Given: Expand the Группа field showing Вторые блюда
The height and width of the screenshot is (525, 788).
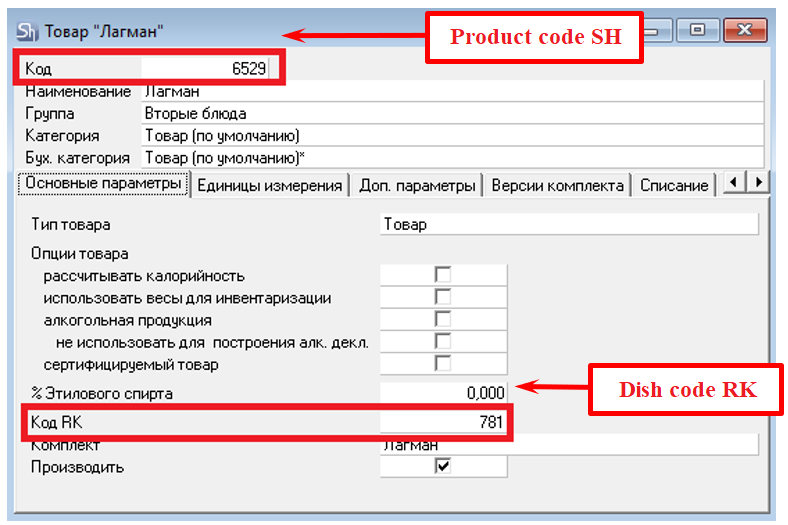Looking at the screenshot, I should (x=450, y=113).
